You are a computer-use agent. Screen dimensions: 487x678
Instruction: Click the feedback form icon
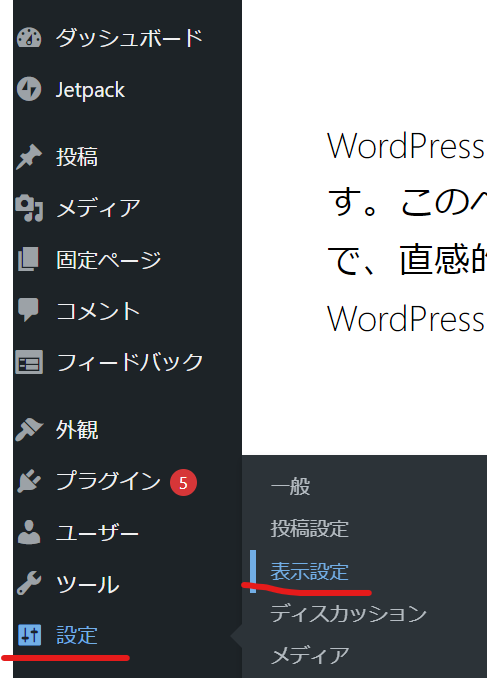pyautogui.click(x=29, y=362)
